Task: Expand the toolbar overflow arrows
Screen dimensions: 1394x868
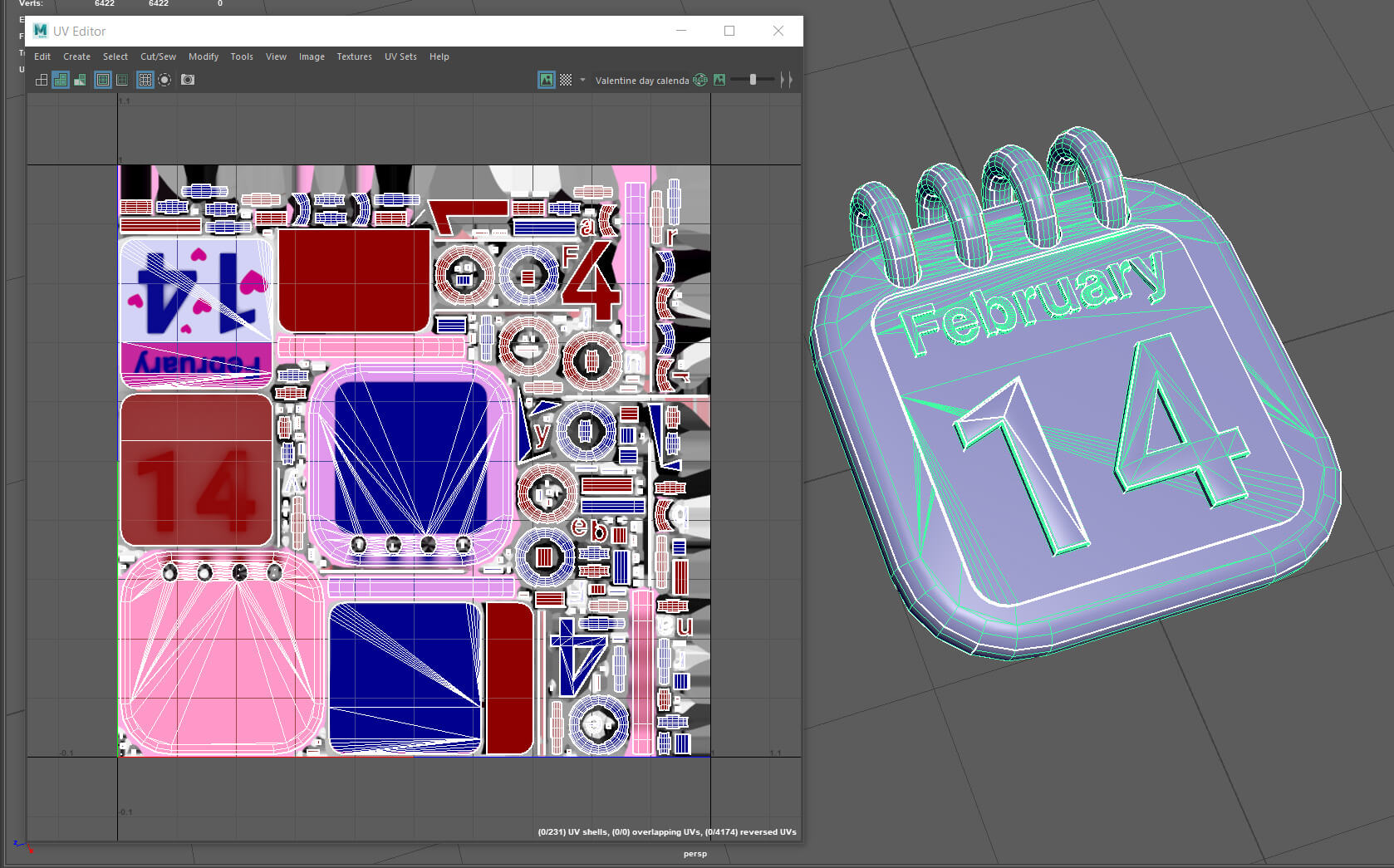Action: coord(786,80)
